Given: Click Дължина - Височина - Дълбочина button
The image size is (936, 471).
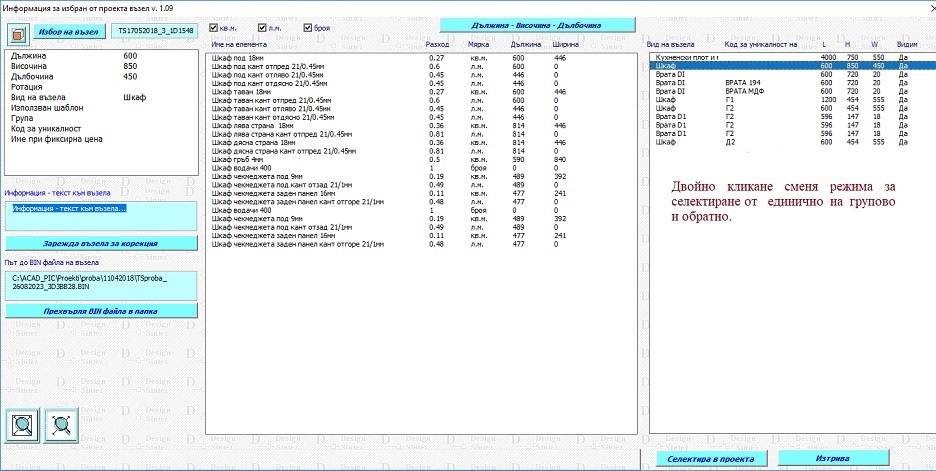Looking at the screenshot, I should pyautogui.click(x=537, y=25).
